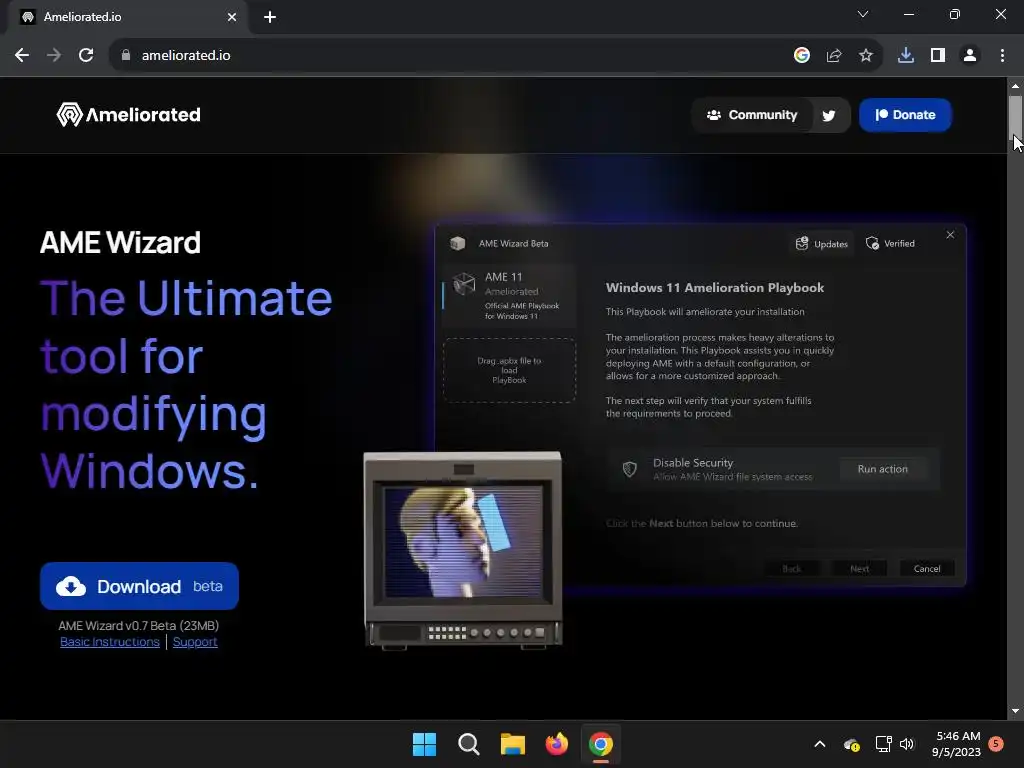Click the Windows 11 Amelioration Playbook title

pyautogui.click(x=714, y=288)
